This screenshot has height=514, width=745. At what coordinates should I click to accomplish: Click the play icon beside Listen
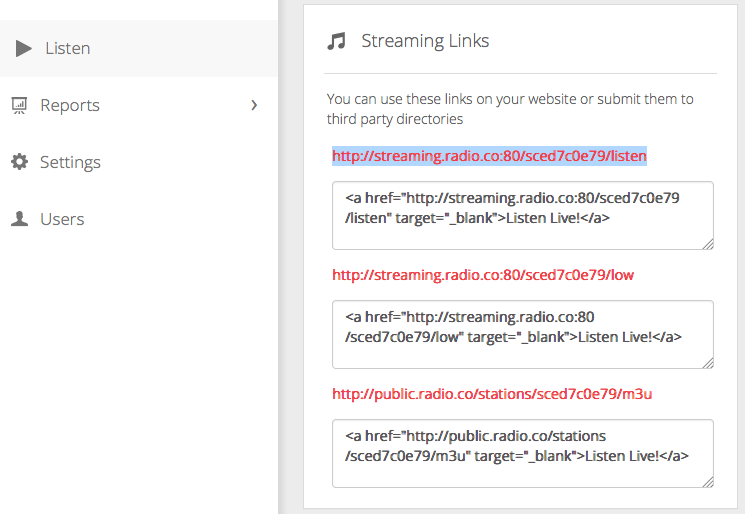[x=24, y=48]
